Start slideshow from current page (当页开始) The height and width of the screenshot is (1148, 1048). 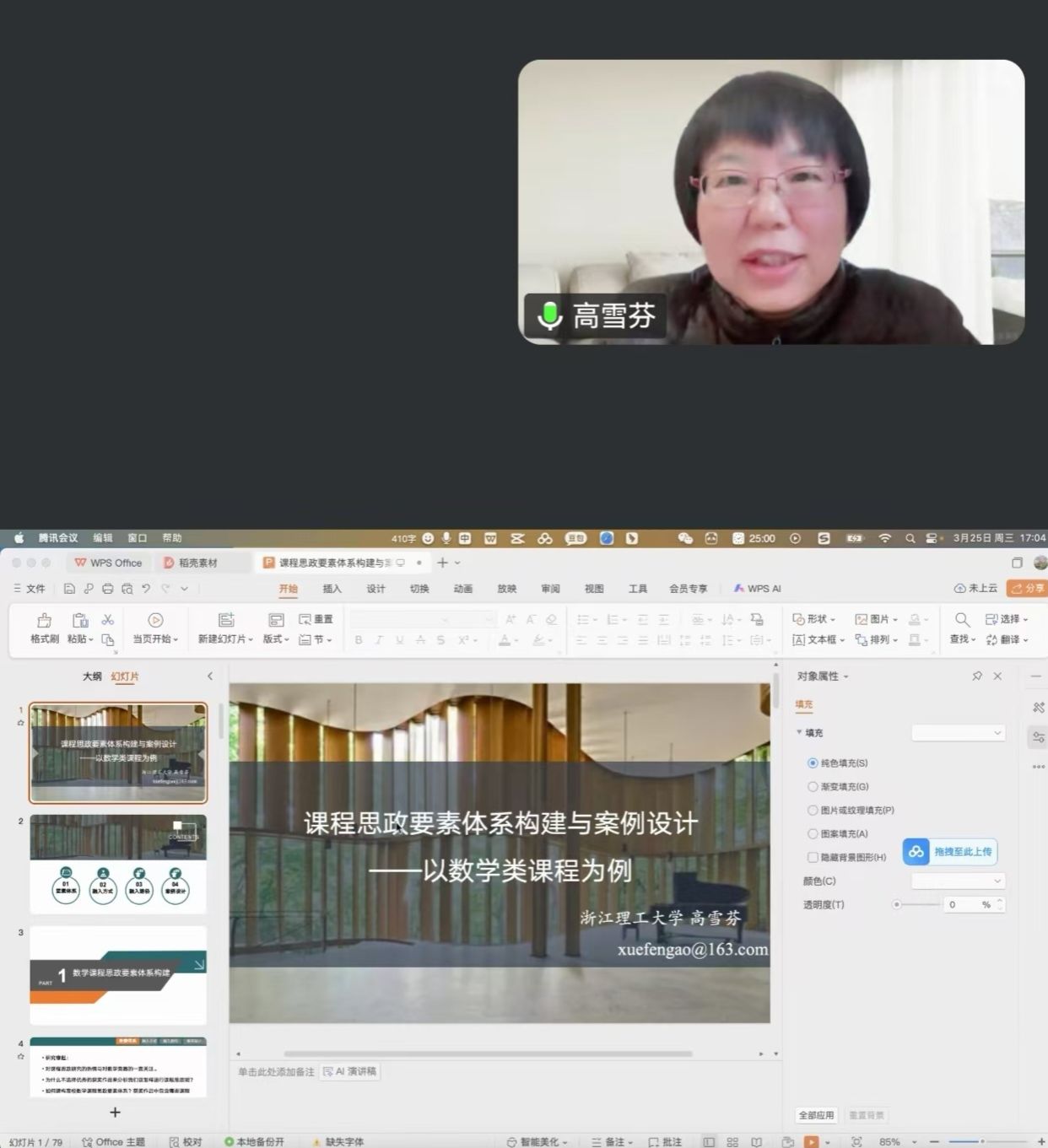(155, 621)
